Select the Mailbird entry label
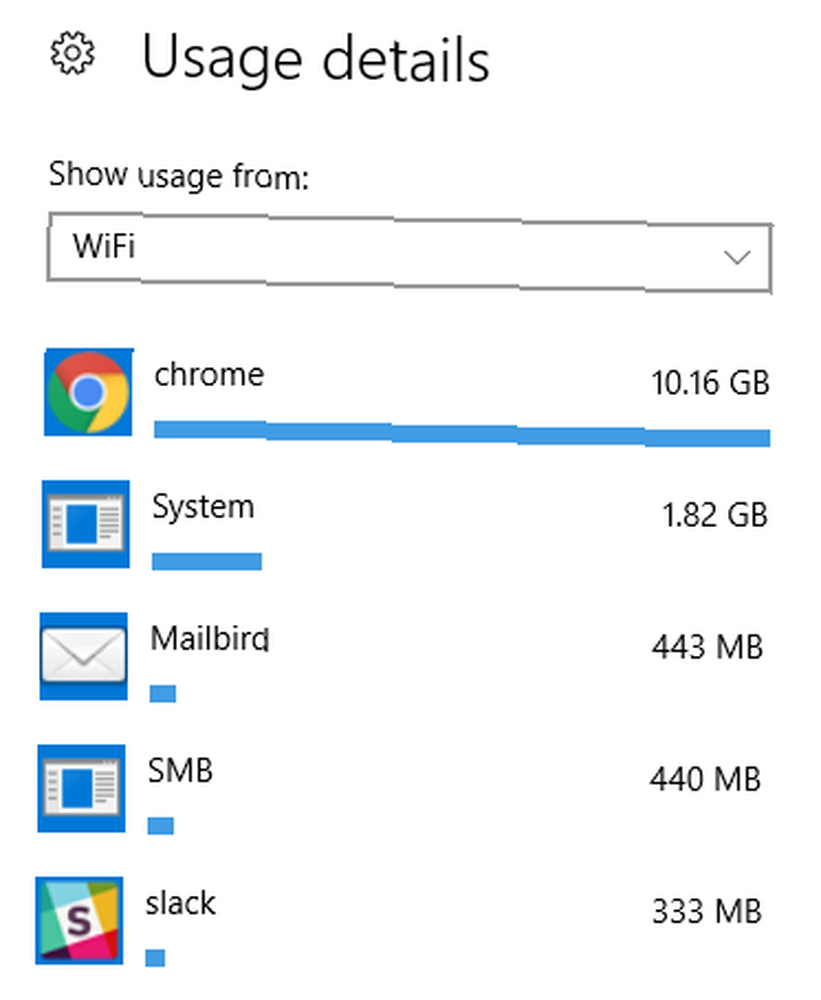The image size is (821, 1000). (x=210, y=638)
